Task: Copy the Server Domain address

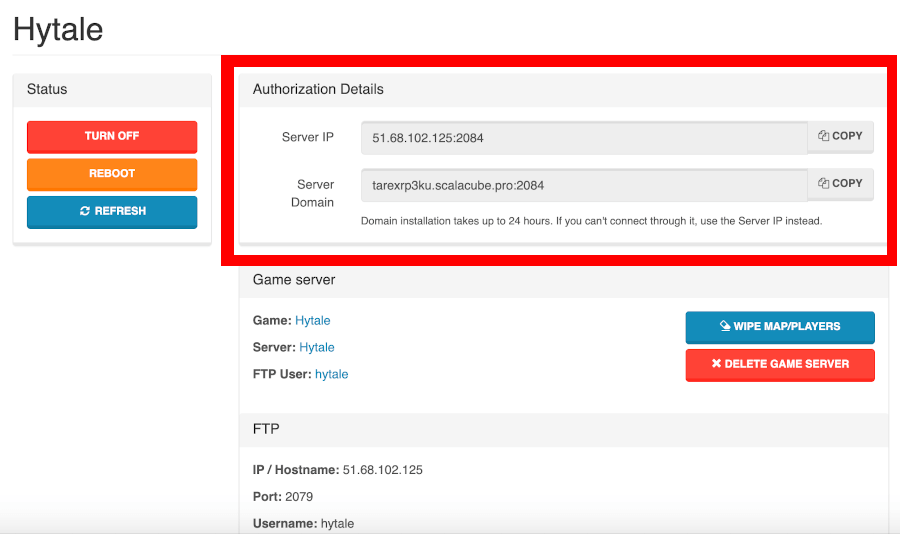Action: [x=840, y=184]
